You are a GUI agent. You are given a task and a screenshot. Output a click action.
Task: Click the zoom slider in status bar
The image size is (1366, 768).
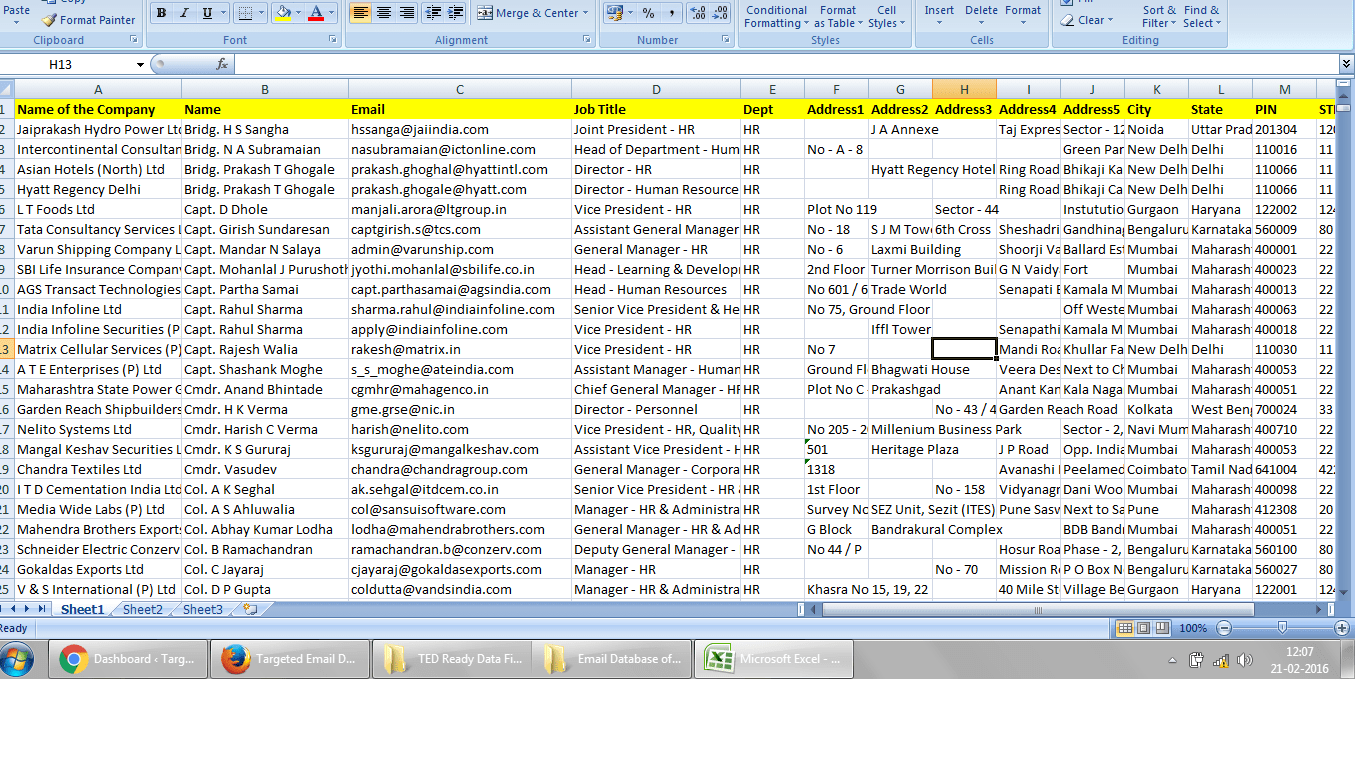(1282, 627)
